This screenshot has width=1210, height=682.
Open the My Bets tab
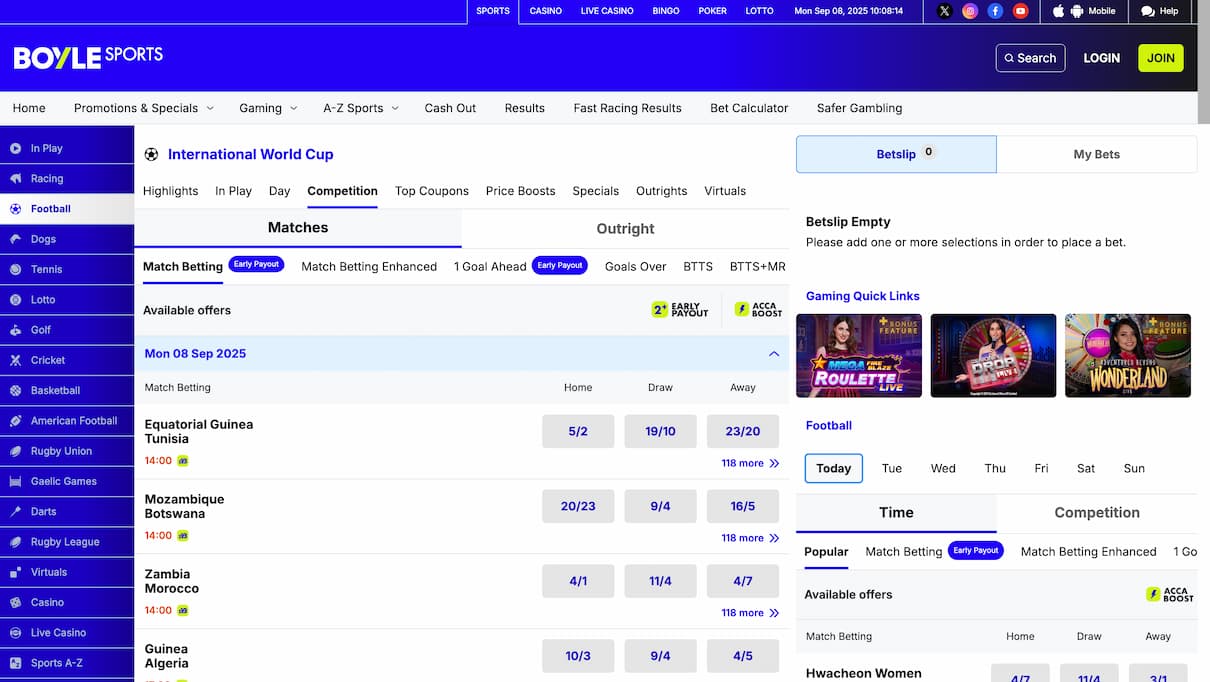click(1096, 154)
